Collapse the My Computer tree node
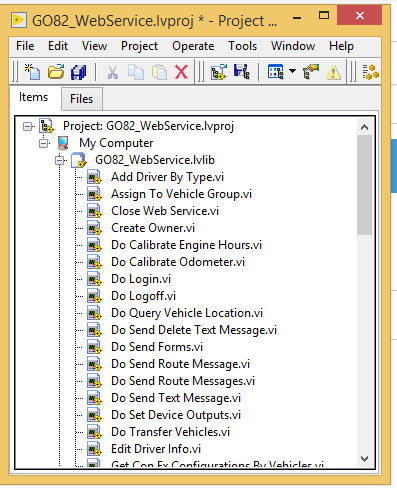This screenshot has height=492, width=397. 44,143
